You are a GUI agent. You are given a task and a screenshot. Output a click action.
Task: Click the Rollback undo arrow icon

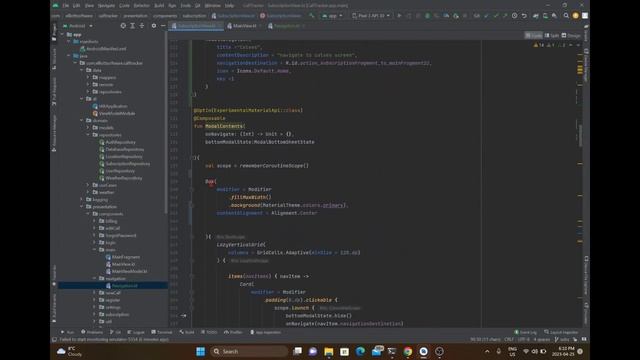pos(524,16)
